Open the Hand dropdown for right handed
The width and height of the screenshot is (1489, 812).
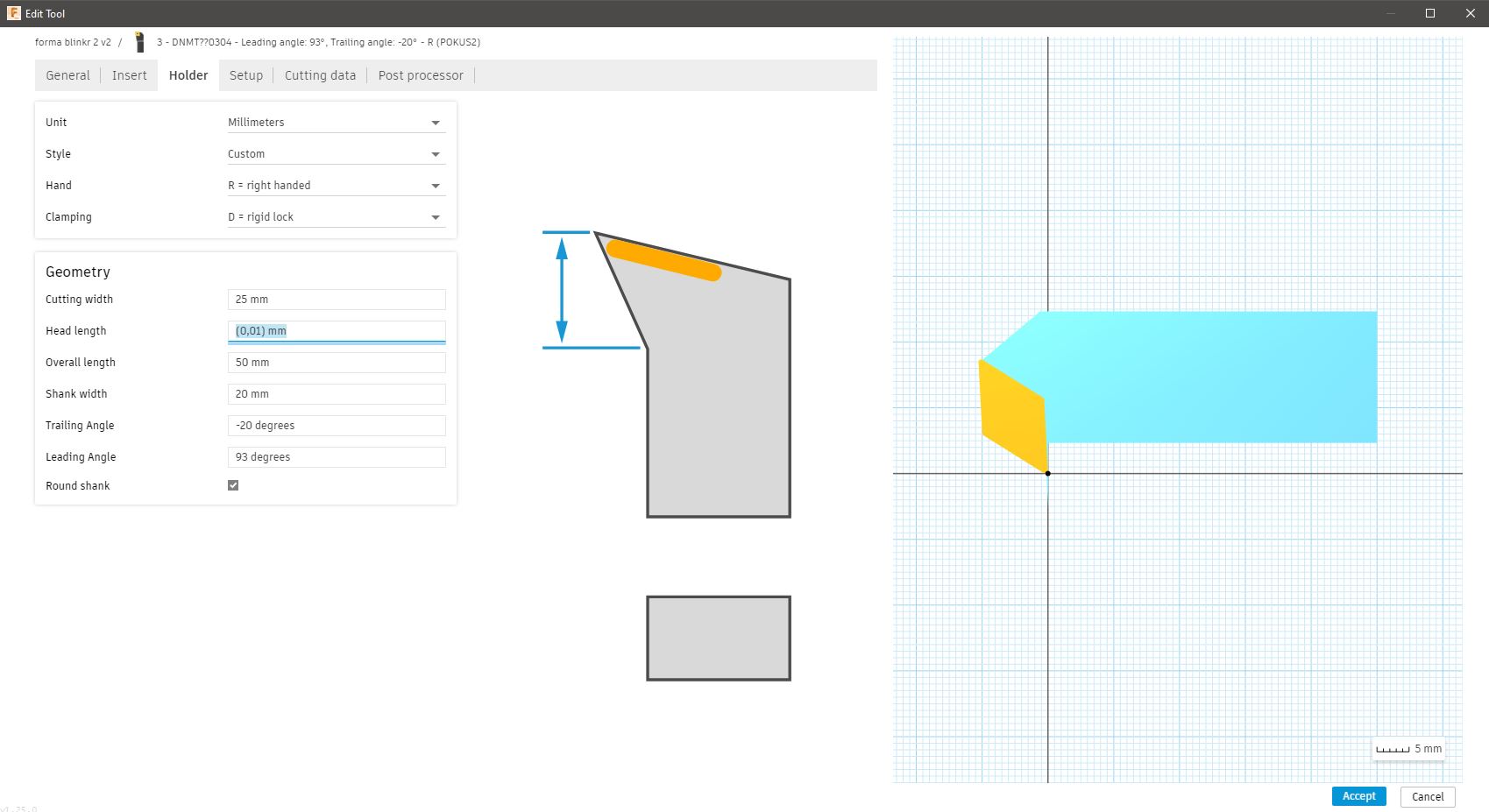[x=336, y=186]
